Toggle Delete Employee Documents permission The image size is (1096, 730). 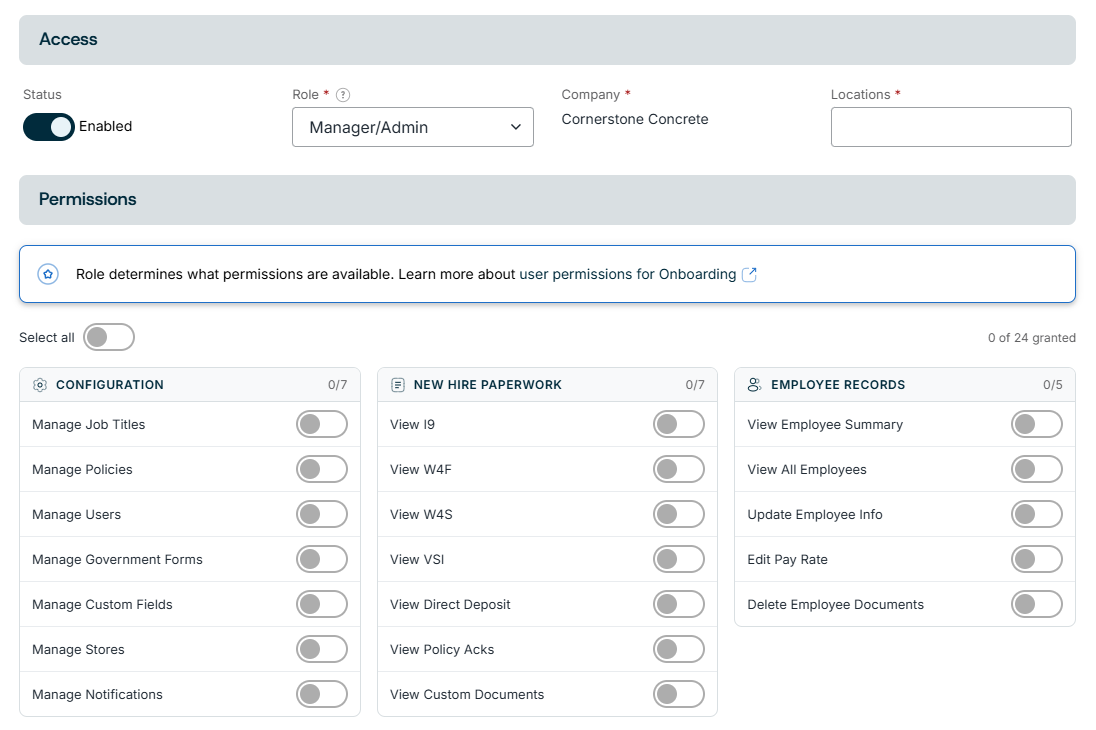click(1037, 604)
